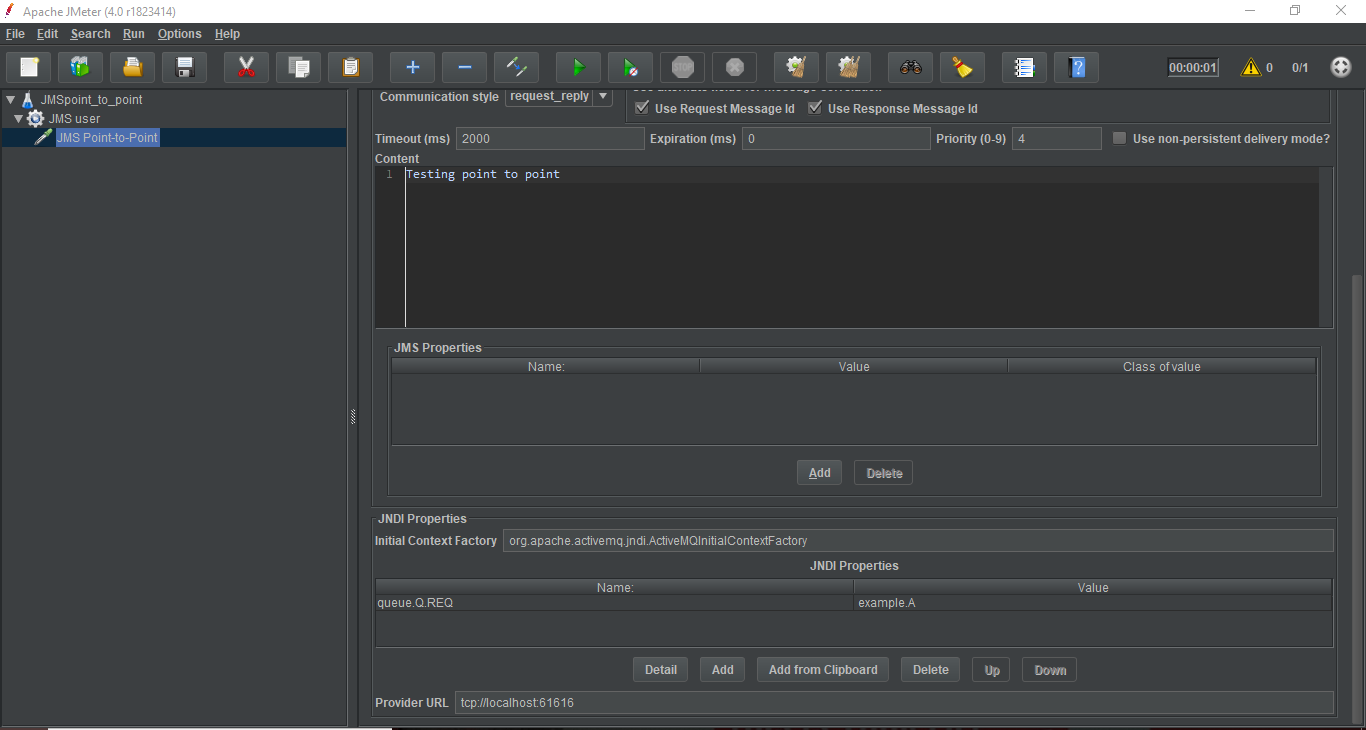
Task: Enable Use non-persistent delivery mode checkbox
Action: click(x=1120, y=139)
